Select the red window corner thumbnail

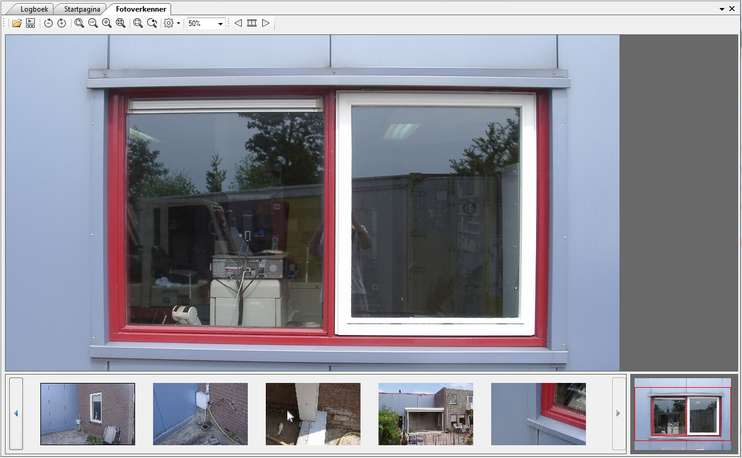click(x=538, y=414)
